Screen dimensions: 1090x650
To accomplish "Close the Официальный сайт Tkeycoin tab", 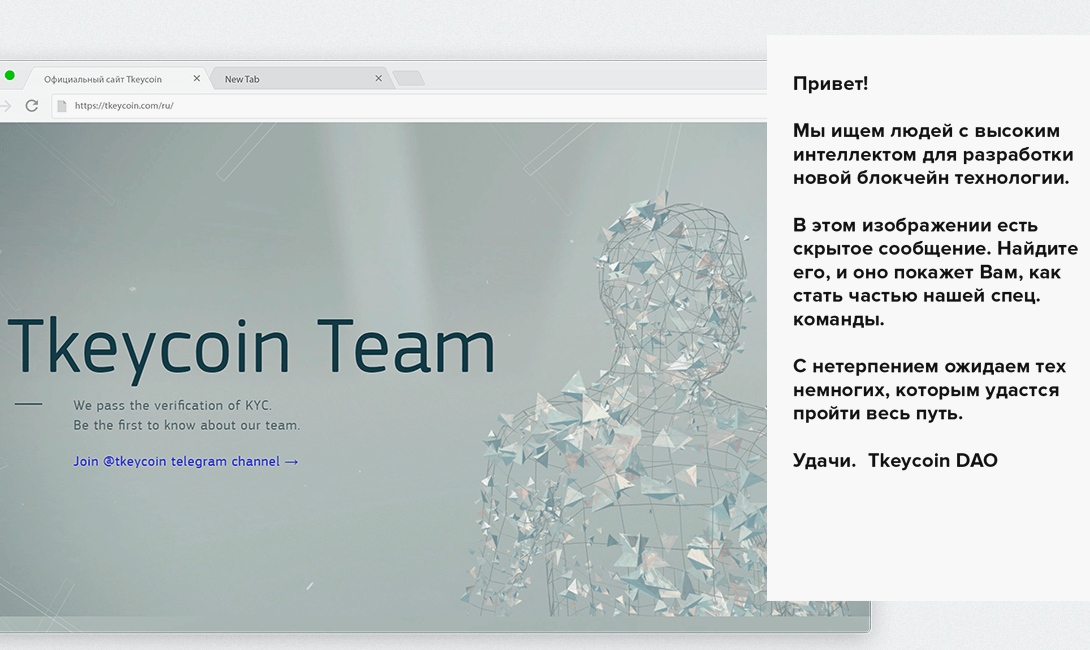I will pyautogui.click(x=197, y=79).
